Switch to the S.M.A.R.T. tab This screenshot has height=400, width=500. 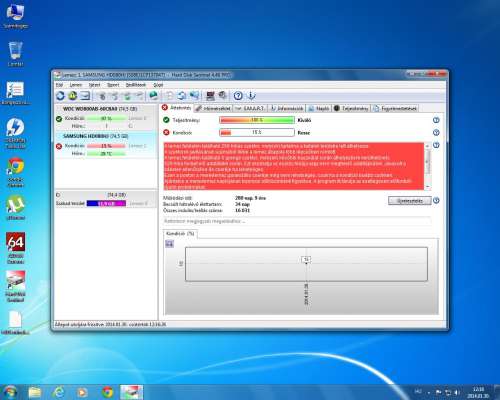pyautogui.click(x=250, y=108)
